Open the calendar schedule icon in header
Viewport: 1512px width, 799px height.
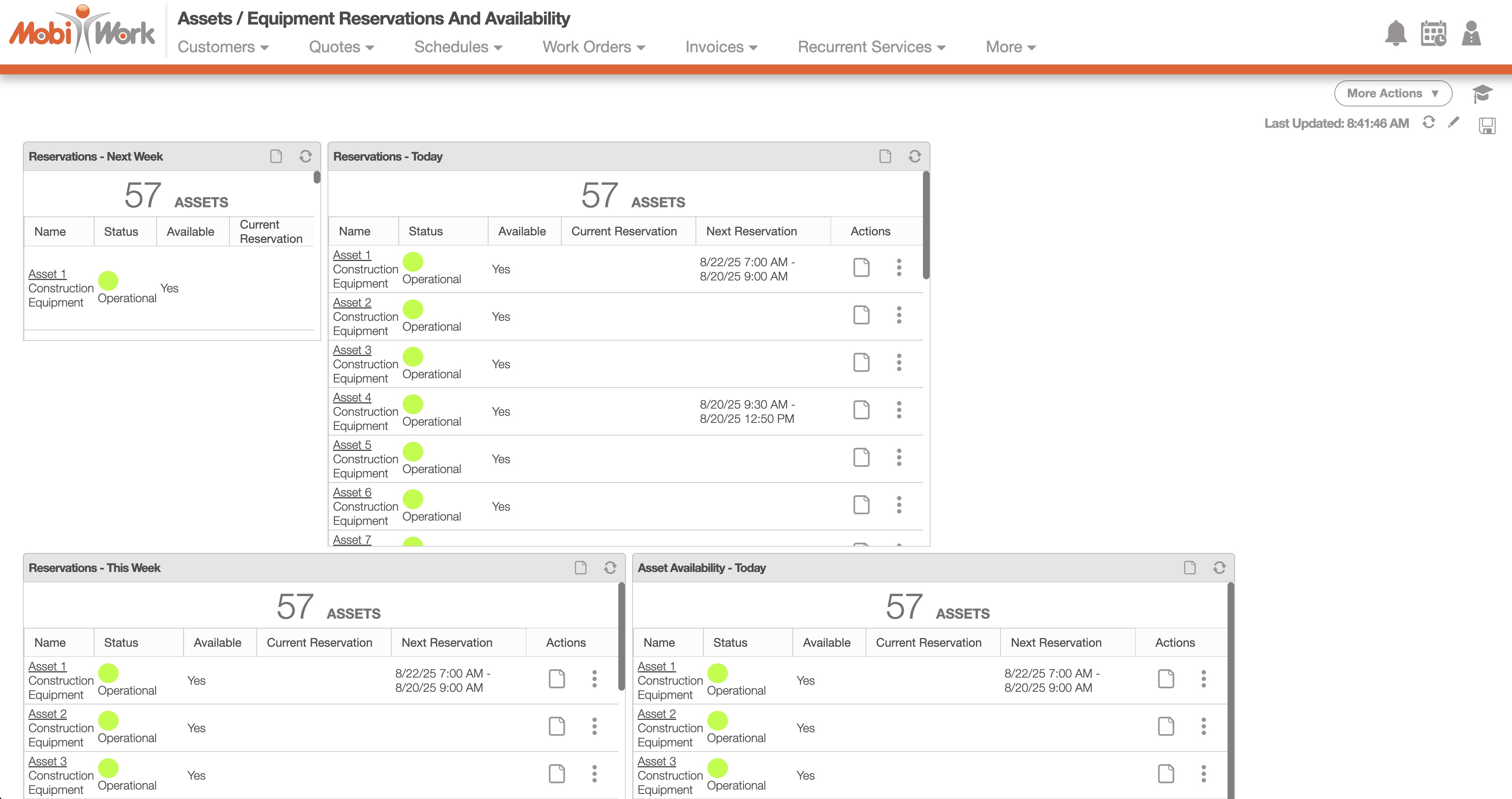pos(1433,34)
